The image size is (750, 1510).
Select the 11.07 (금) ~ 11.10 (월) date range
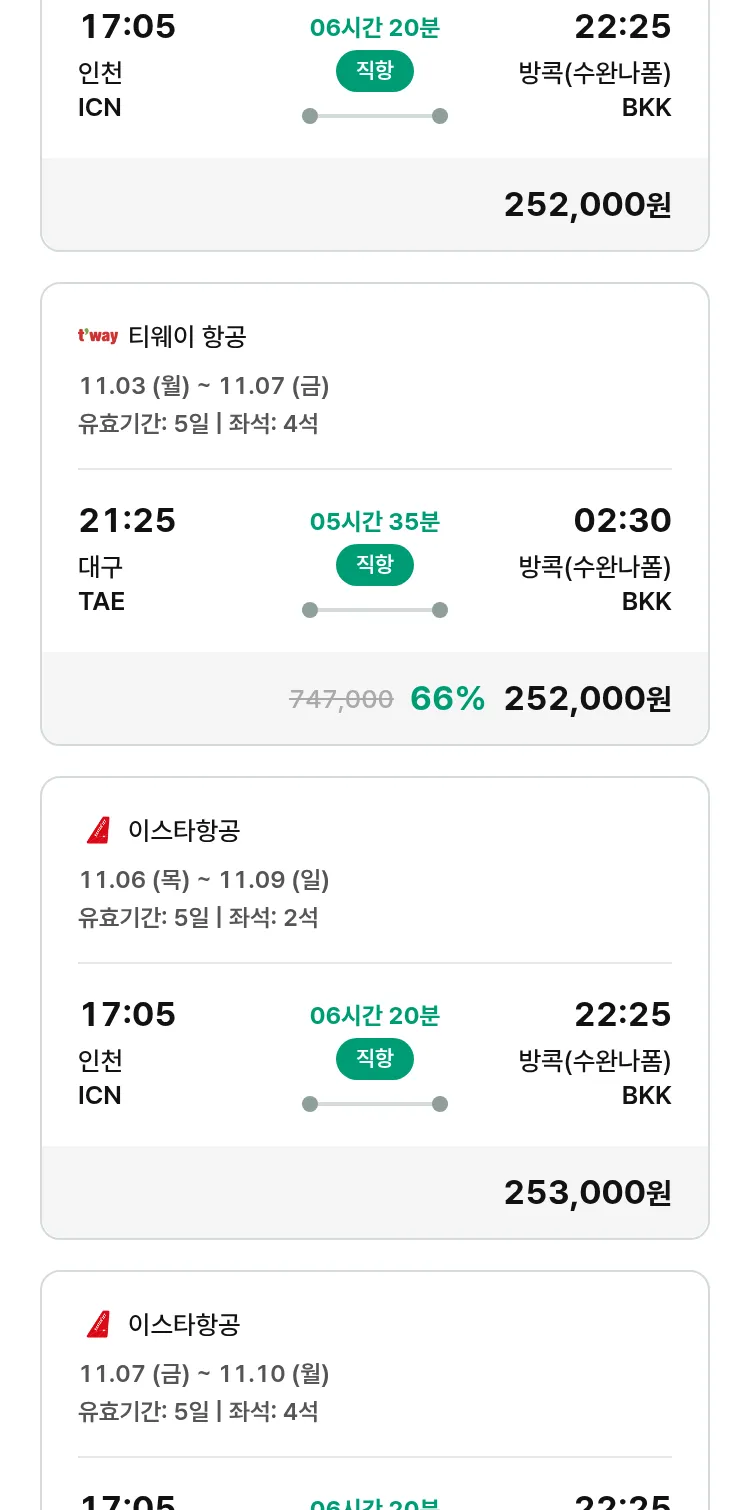204,1374
